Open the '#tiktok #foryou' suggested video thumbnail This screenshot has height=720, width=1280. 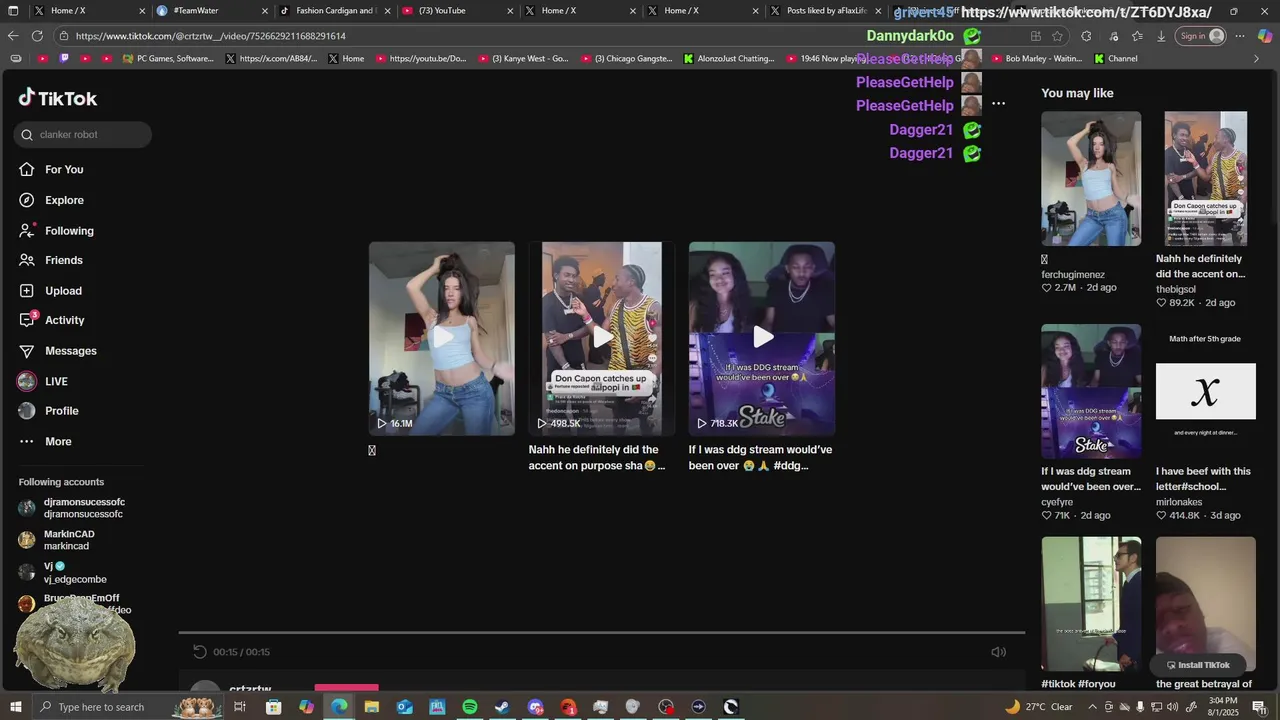[1091, 604]
